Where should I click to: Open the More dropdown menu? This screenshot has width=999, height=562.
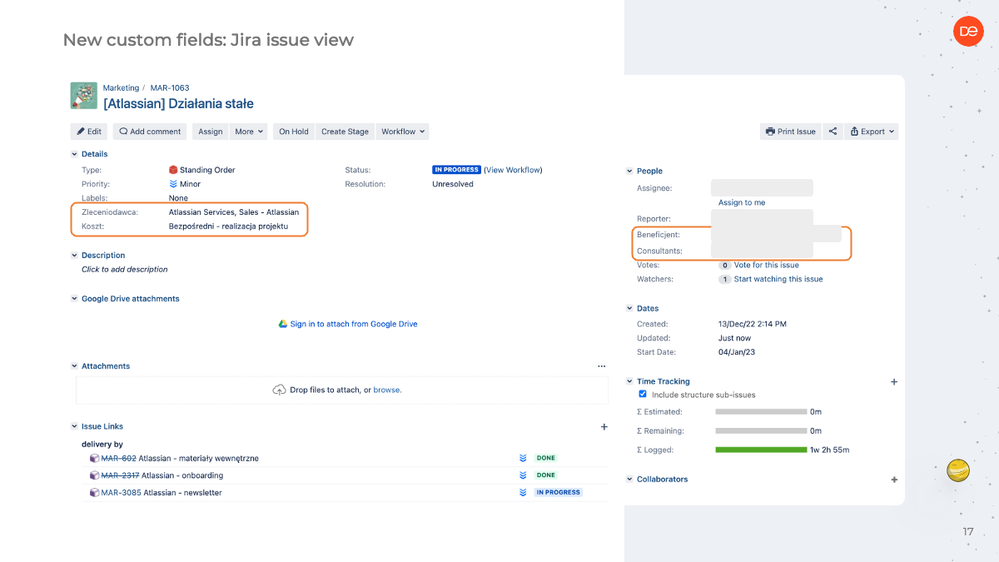click(x=248, y=131)
